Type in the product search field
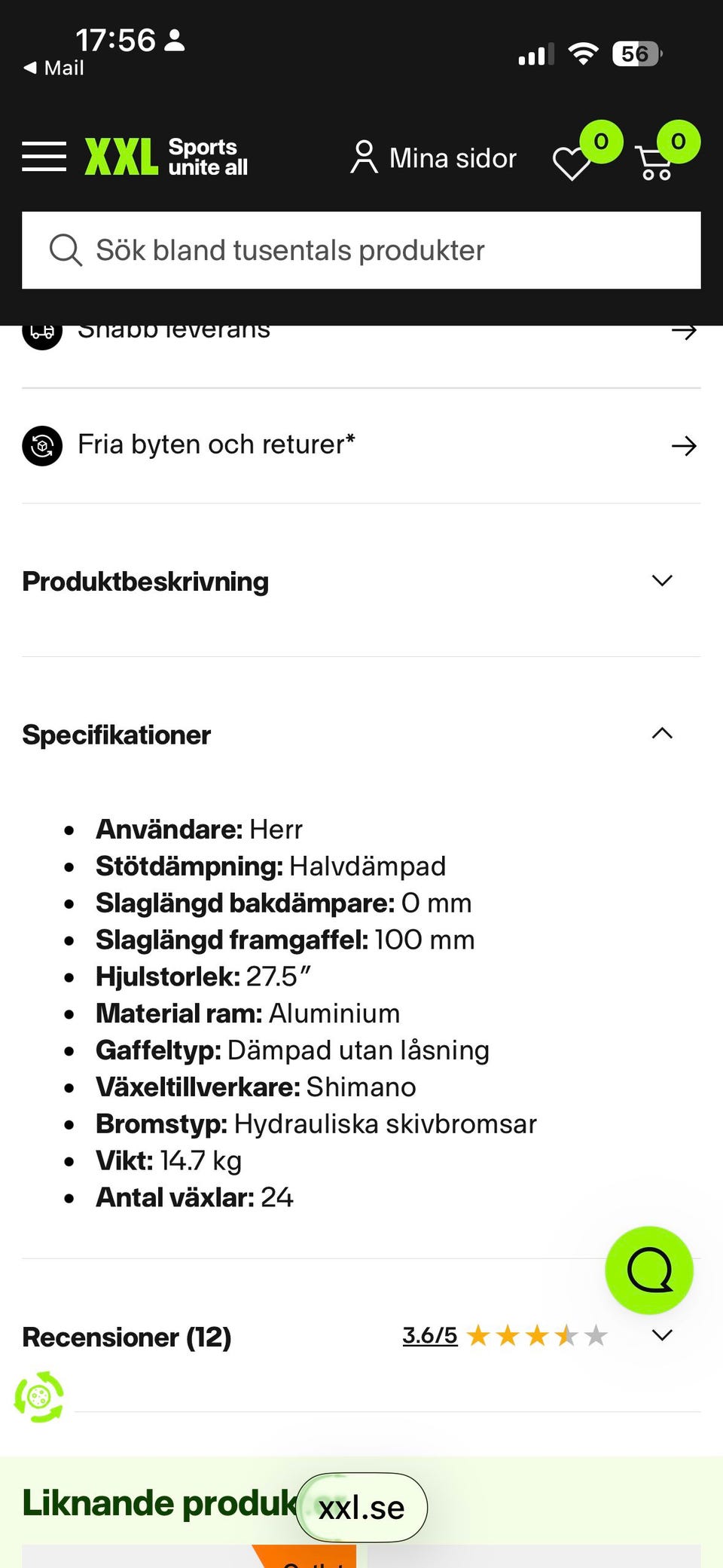 tap(377, 250)
